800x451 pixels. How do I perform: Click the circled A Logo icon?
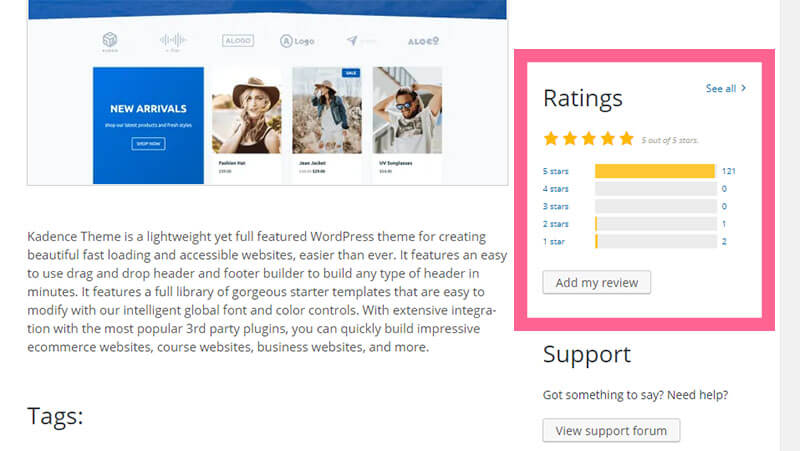pyautogui.click(x=297, y=41)
